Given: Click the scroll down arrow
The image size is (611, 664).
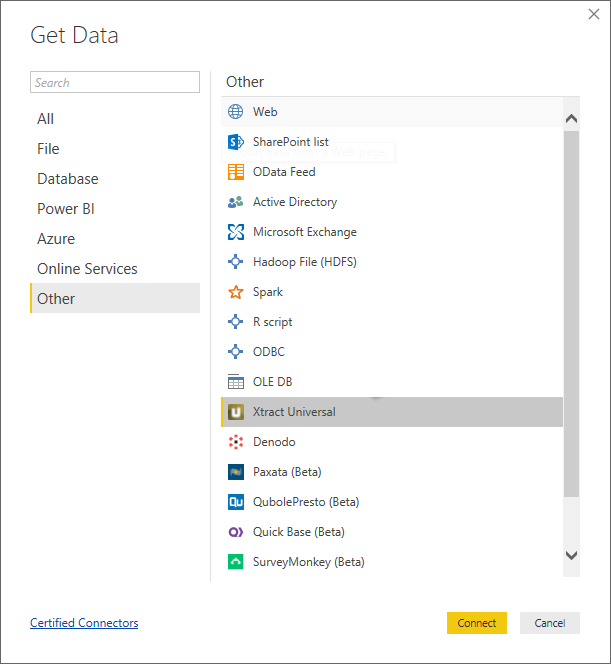Looking at the screenshot, I should (x=571, y=555).
